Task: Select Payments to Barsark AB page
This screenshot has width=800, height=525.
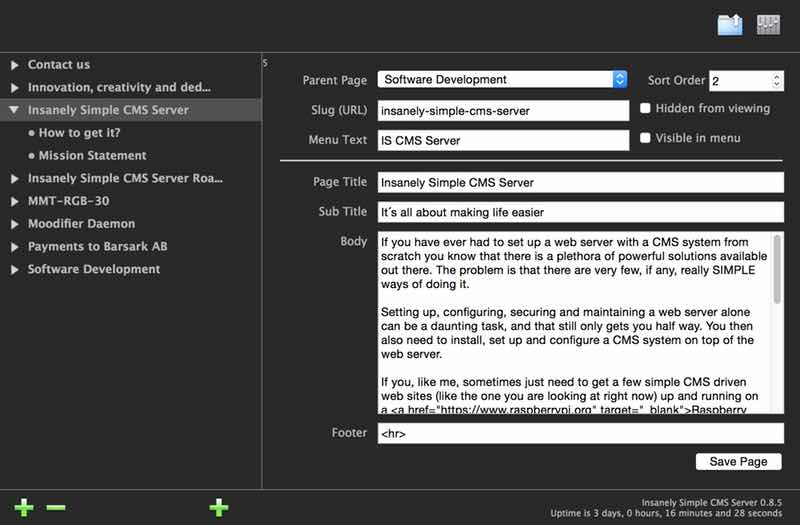Action: pos(97,246)
